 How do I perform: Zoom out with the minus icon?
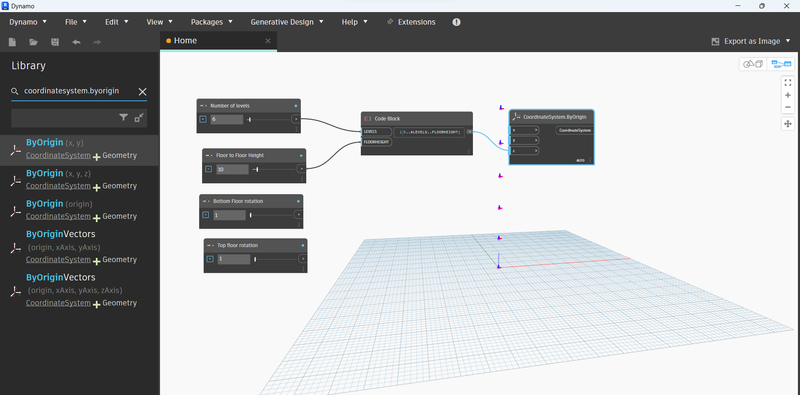click(x=788, y=107)
